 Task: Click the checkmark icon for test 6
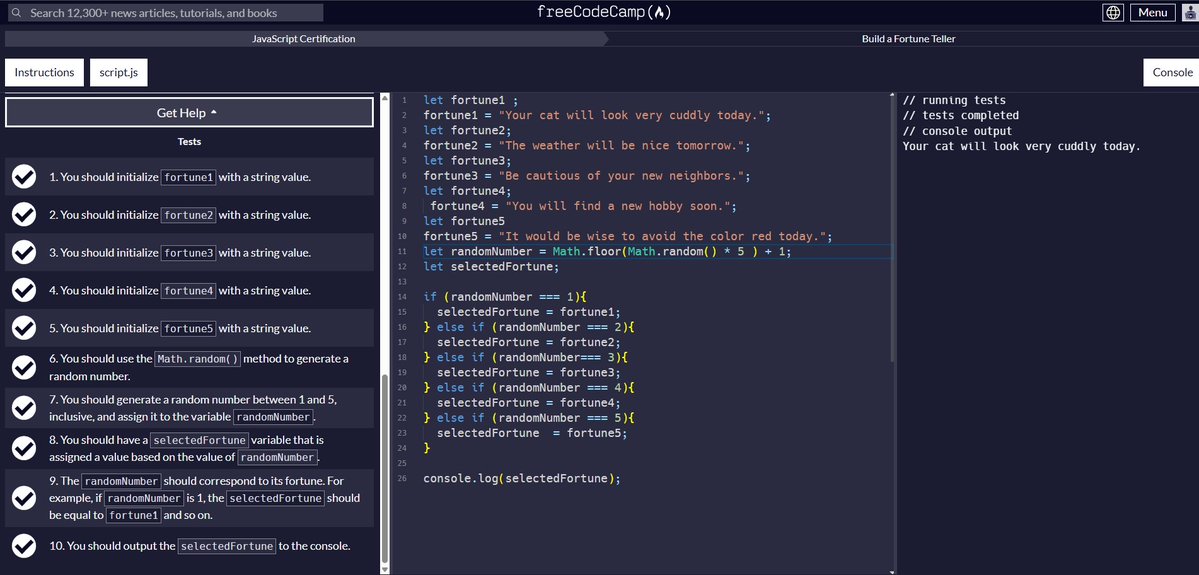pos(24,367)
